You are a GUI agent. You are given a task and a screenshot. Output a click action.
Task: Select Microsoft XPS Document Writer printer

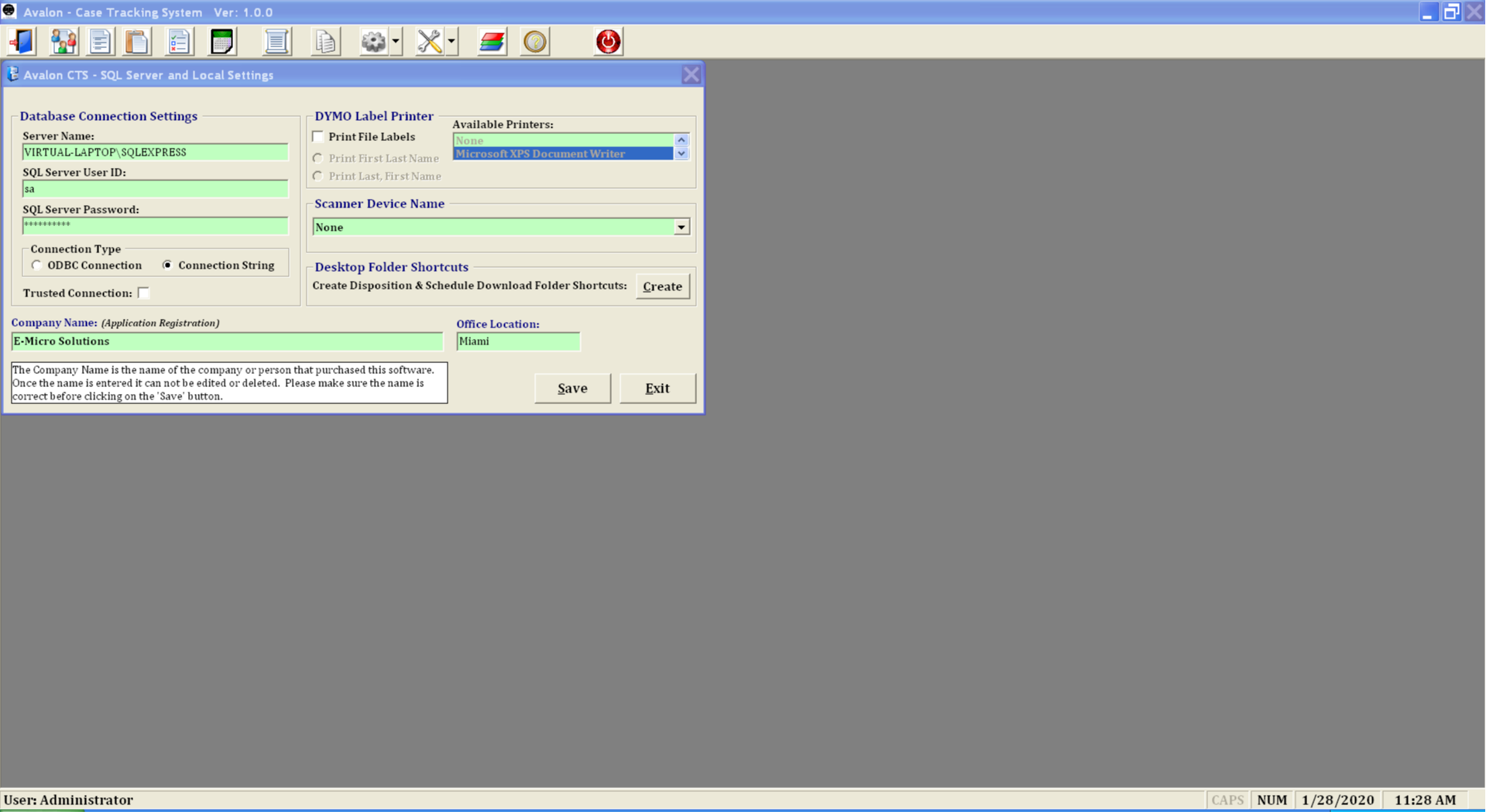(x=563, y=153)
